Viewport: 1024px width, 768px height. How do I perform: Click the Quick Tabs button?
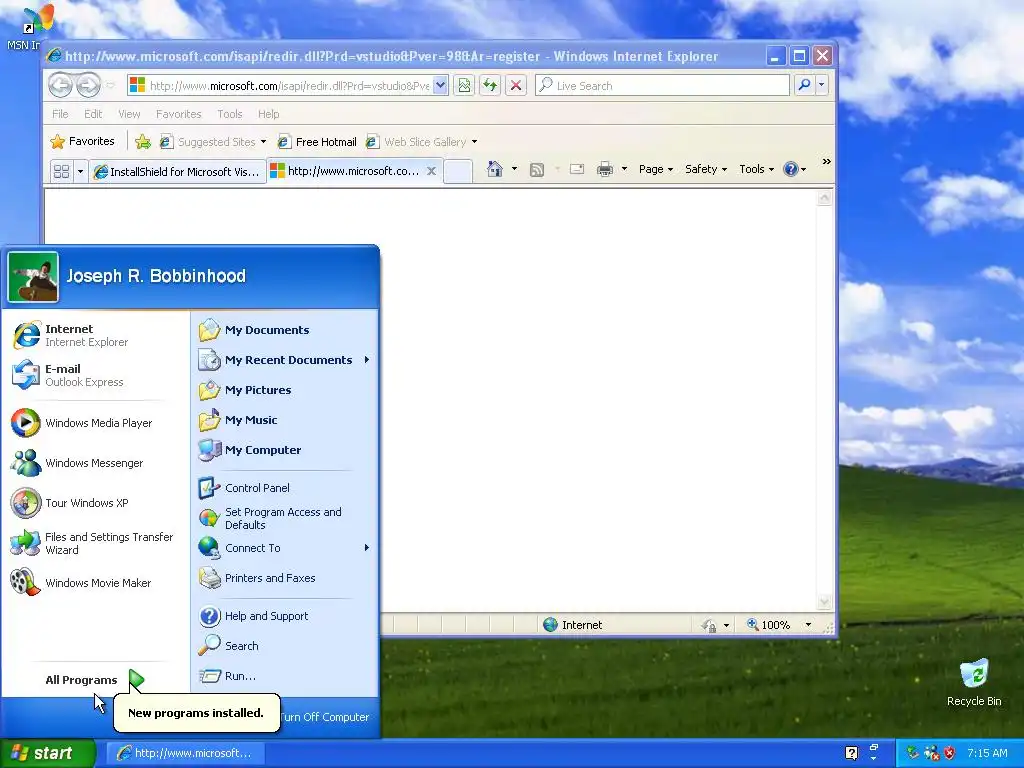[x=61, y=172]
